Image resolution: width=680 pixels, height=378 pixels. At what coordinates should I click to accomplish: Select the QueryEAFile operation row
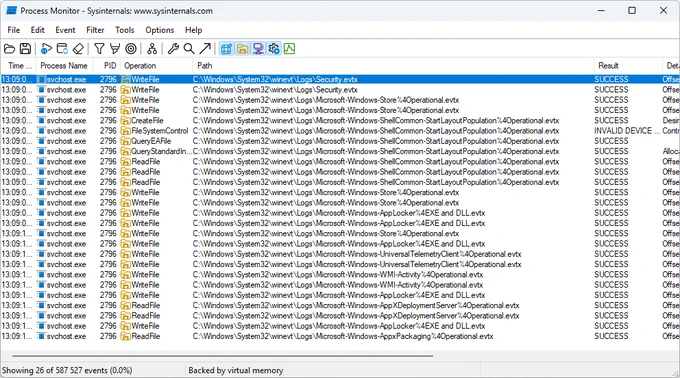point(340,141)
